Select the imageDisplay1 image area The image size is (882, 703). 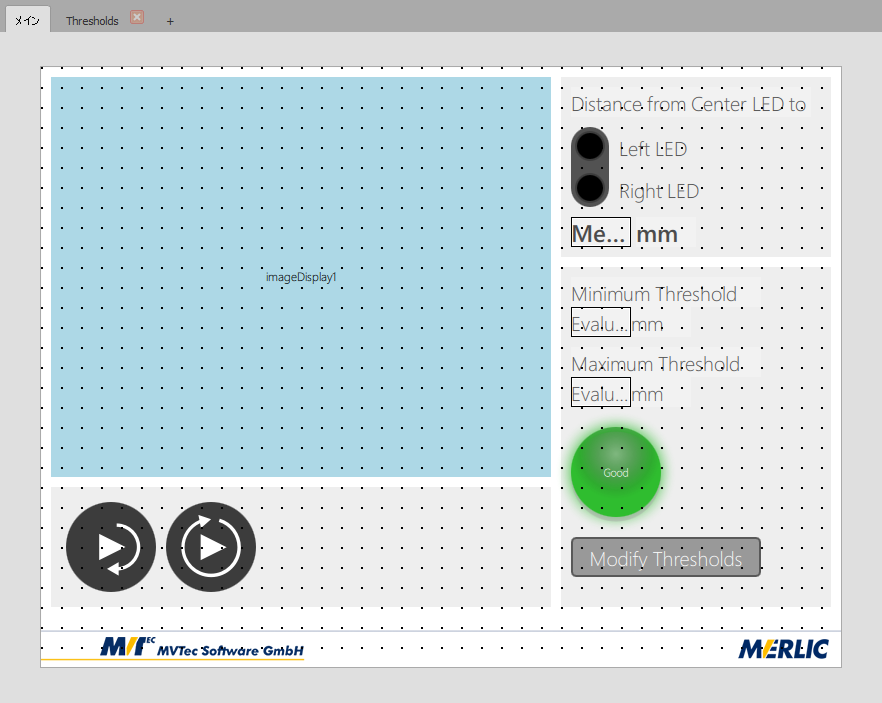coord(301,277)
